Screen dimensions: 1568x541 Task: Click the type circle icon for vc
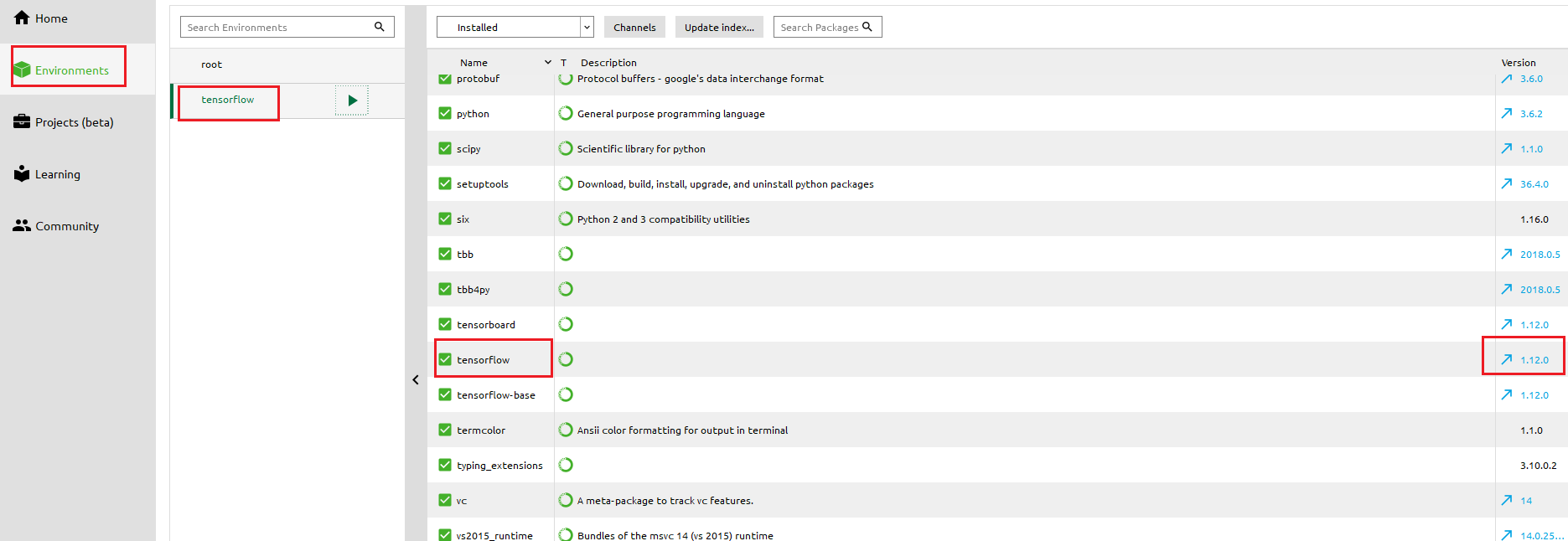tap(566, 500)
